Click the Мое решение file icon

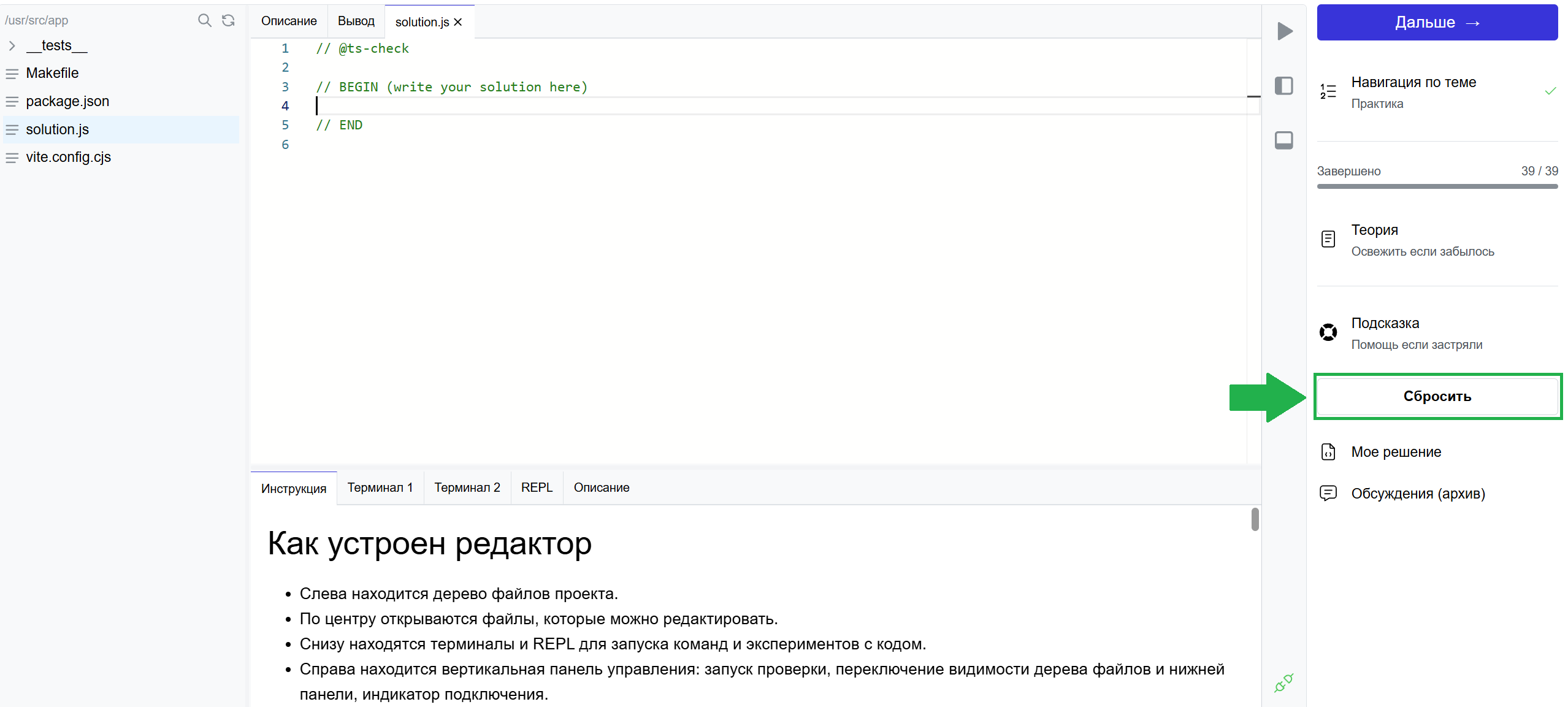(x=1328, y=452)
